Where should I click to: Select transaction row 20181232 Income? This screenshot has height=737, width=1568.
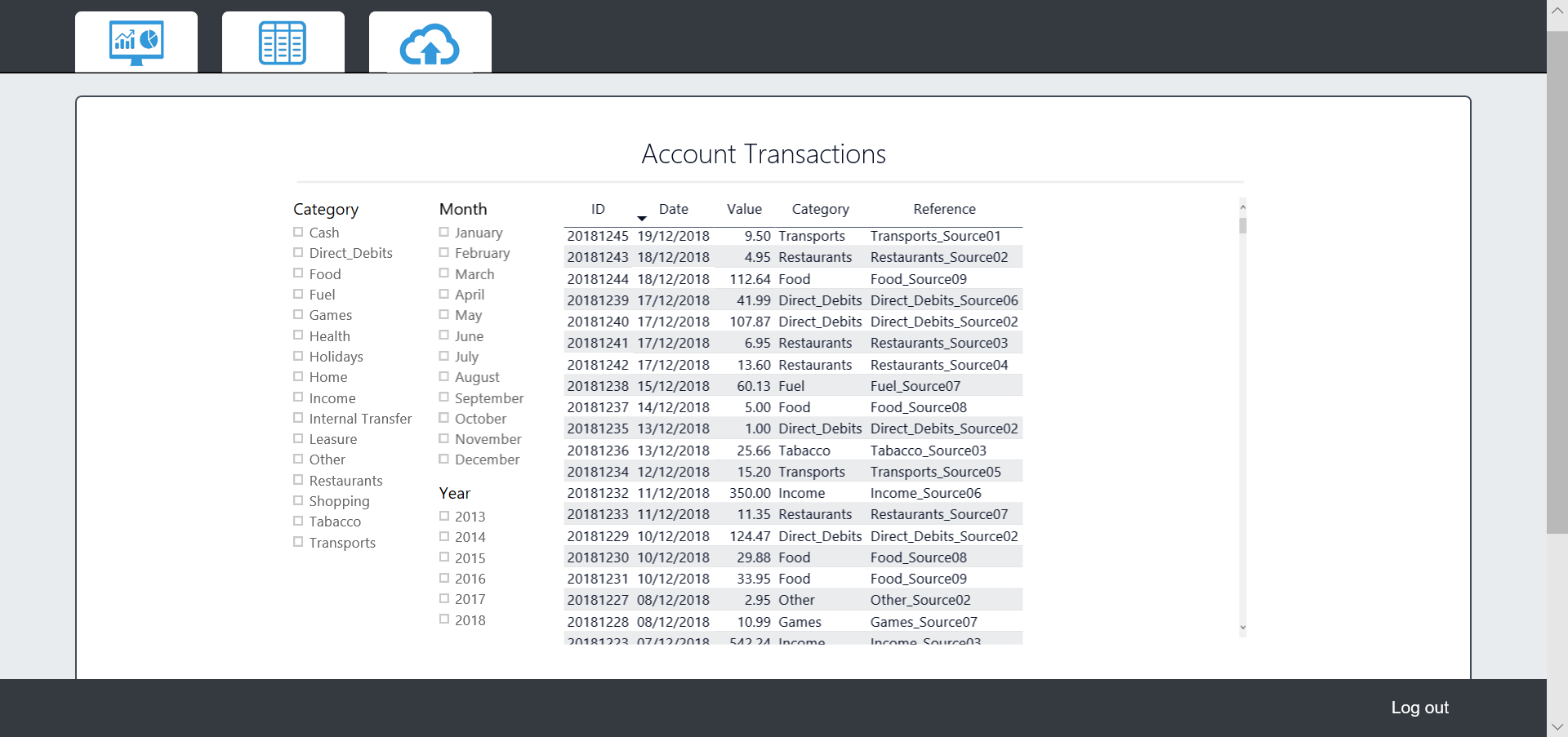click(792, 493)
